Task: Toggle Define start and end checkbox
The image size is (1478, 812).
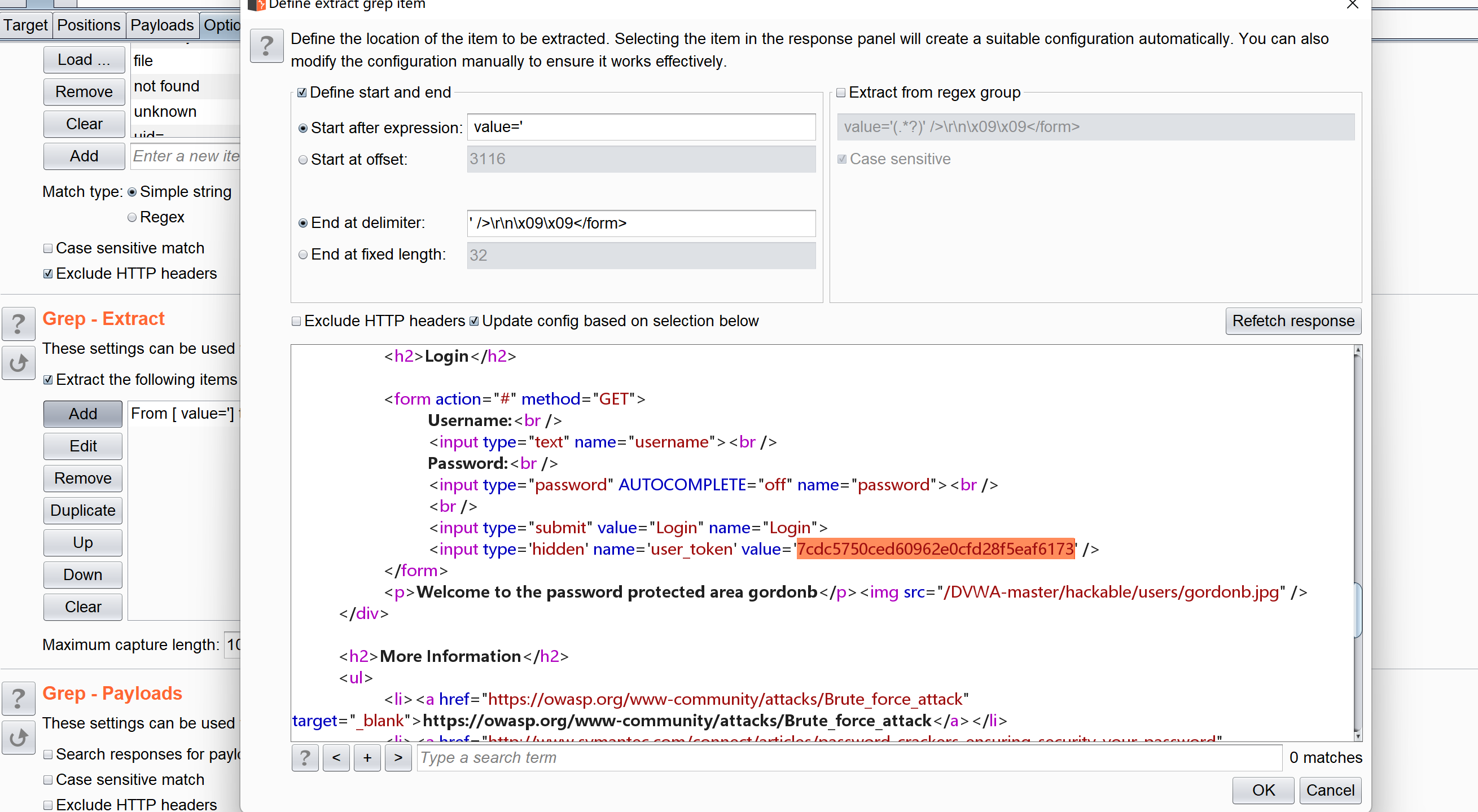Action: click(x=302, y=93)
